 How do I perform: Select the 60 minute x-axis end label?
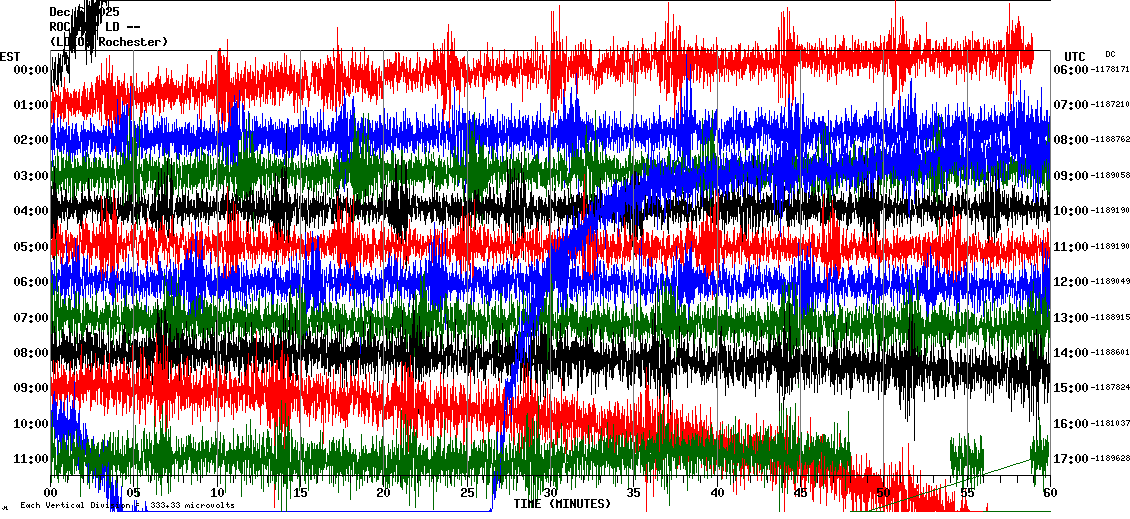pyautogui.click(x=1049, y=492)
